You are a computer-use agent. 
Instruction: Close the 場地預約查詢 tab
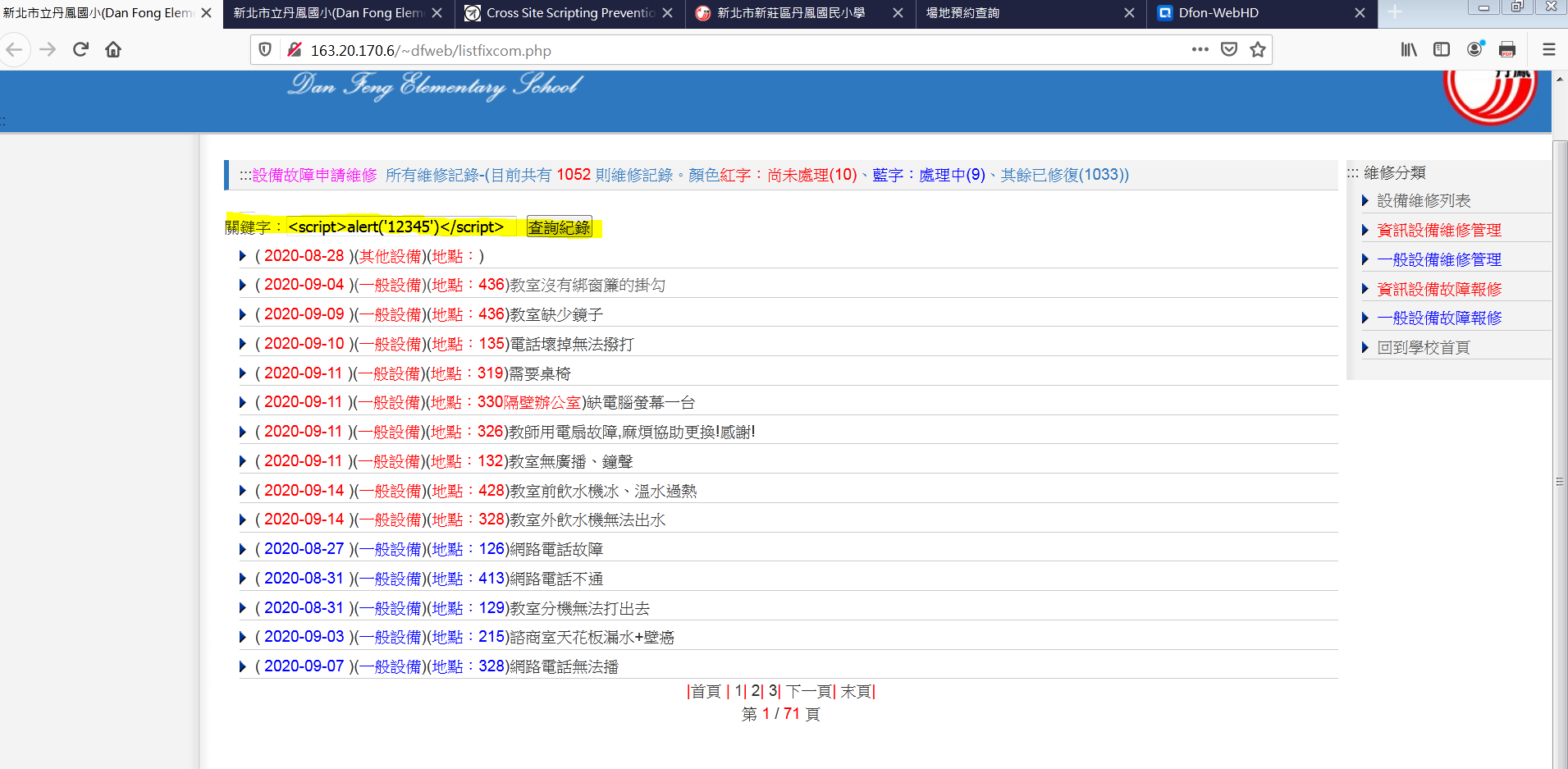click(x=1129, y=13)
